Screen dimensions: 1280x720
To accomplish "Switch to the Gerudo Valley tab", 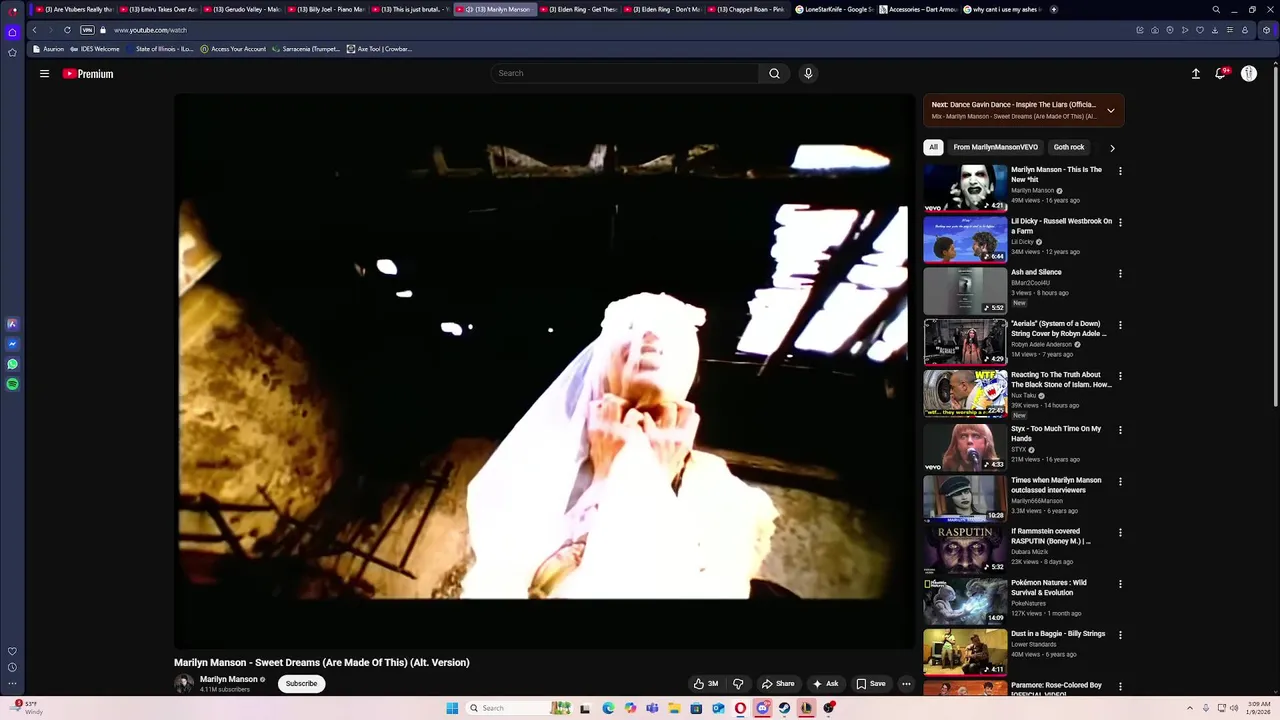I will (242, 9).
